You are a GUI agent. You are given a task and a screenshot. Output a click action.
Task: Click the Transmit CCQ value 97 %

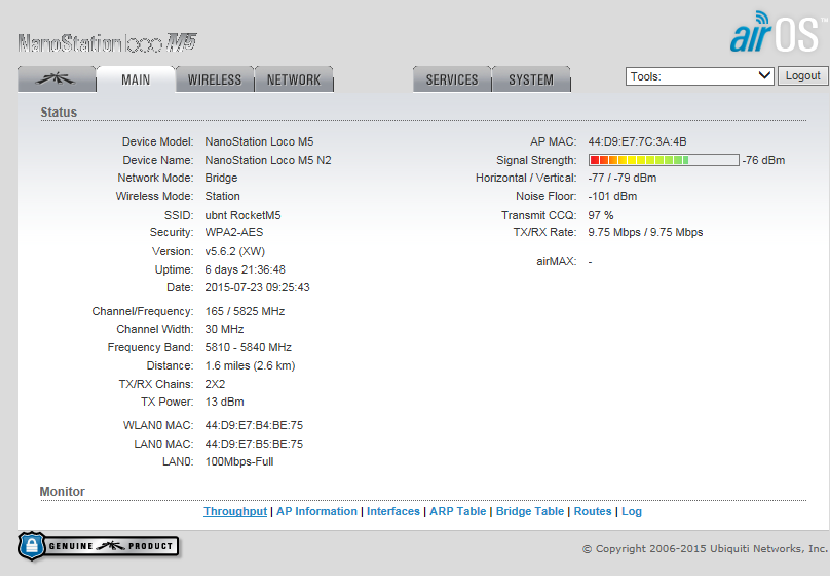pos(601,215)
